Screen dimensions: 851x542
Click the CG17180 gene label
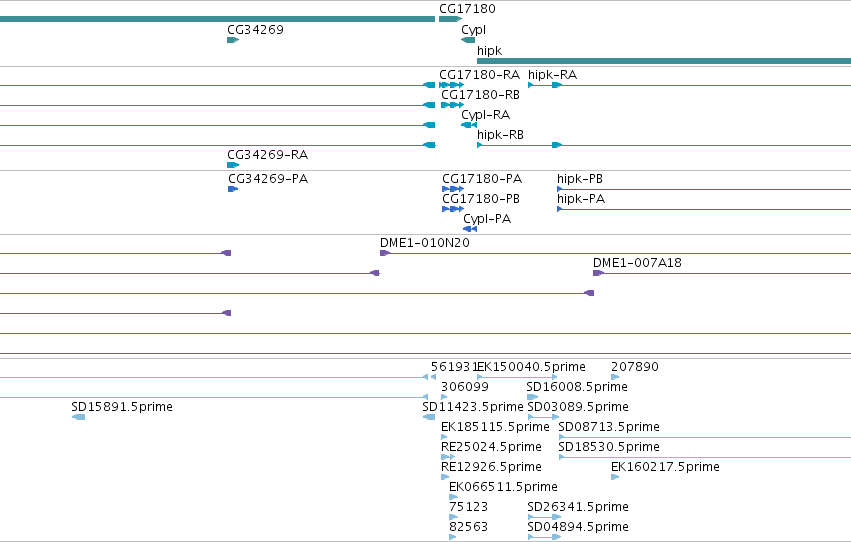(467, 9)
